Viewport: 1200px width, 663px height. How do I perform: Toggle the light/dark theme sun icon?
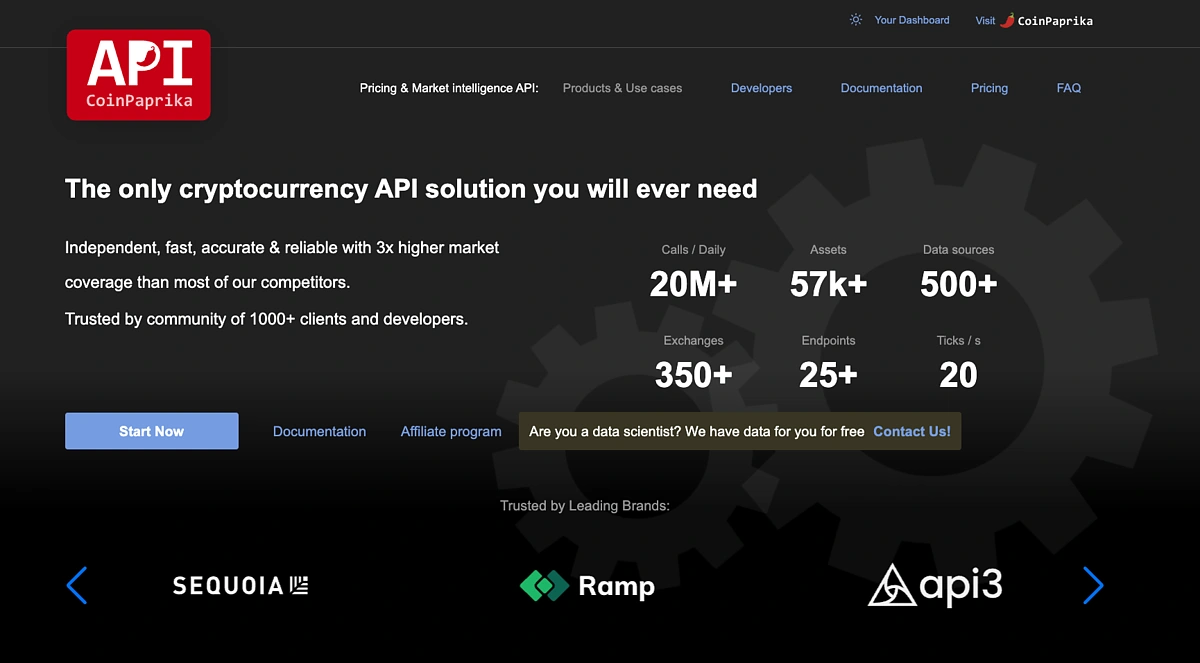[856, 20]
